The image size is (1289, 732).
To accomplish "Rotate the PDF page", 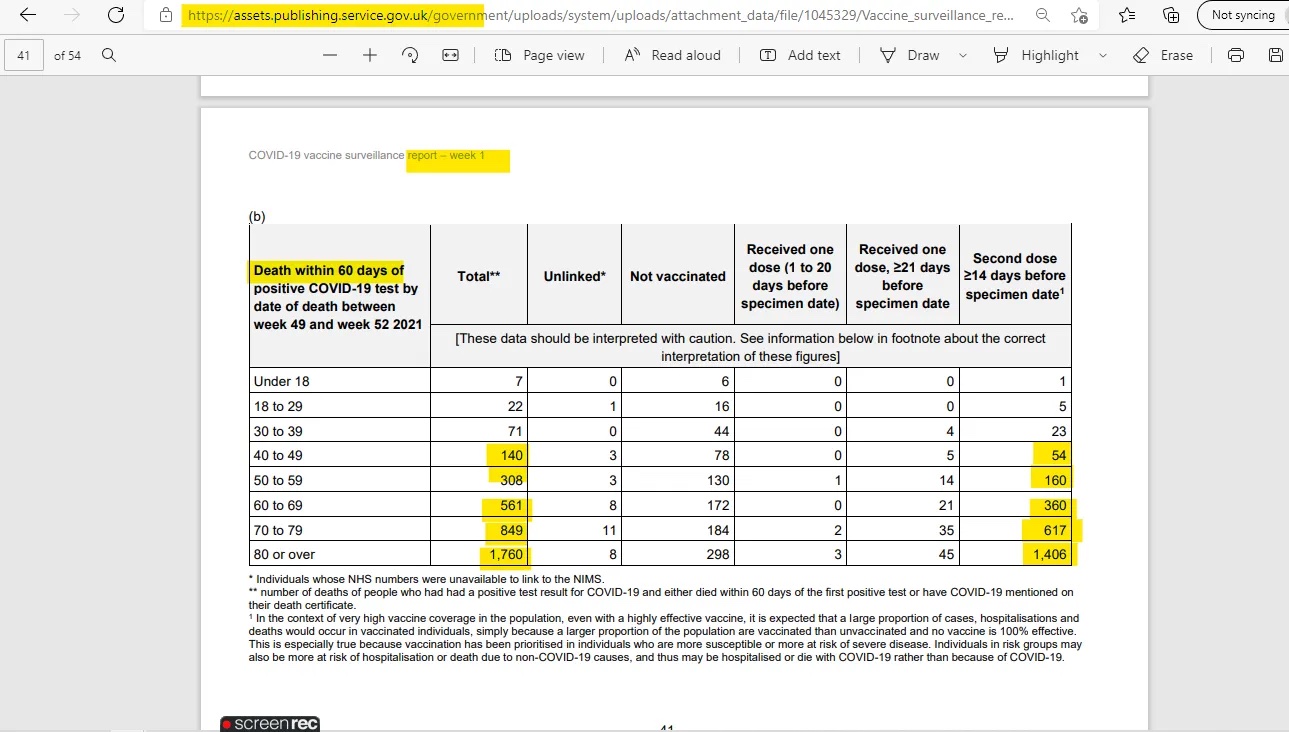I will [410, 55].
